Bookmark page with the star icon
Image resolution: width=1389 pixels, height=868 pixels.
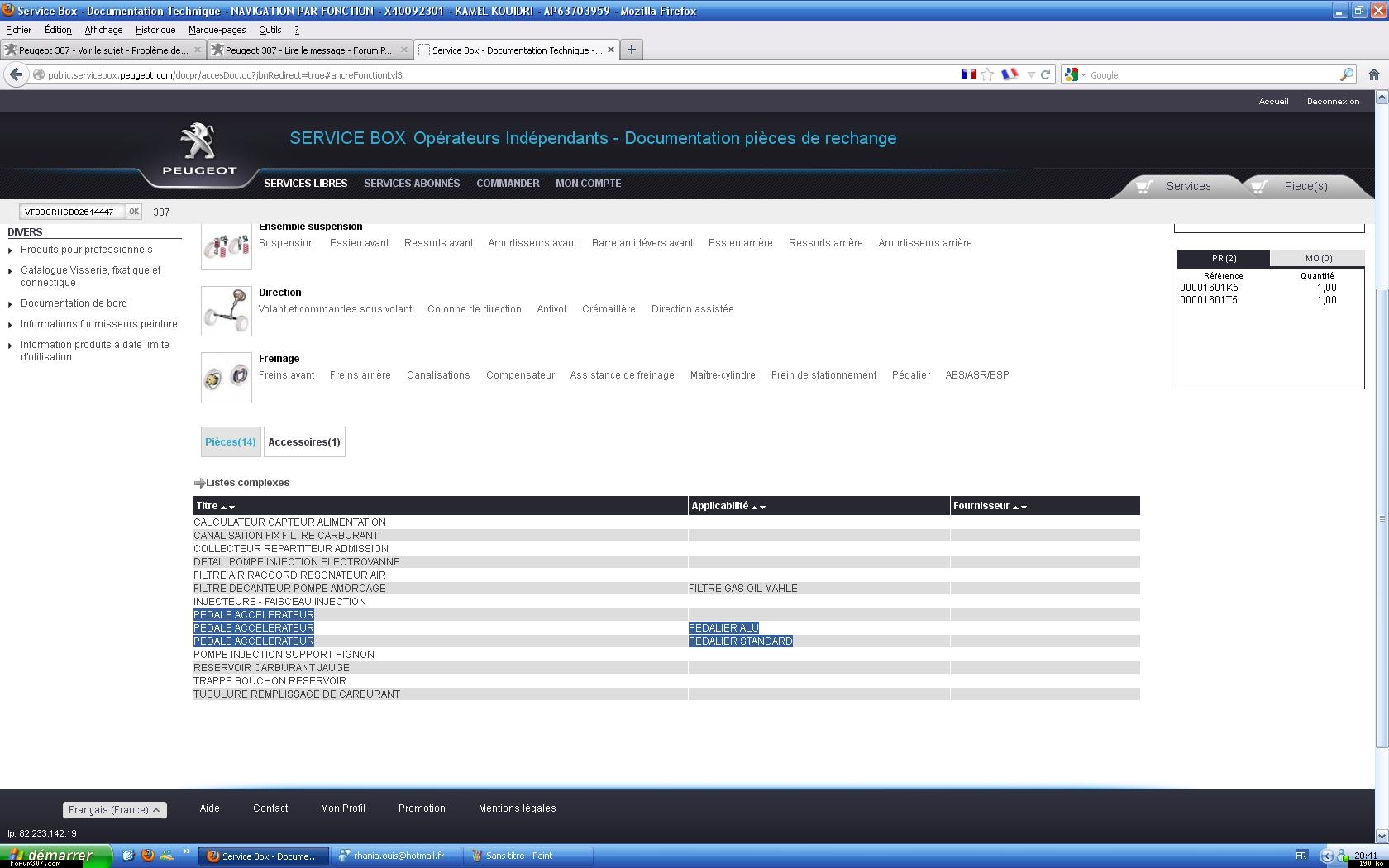(x=987, y=74)
